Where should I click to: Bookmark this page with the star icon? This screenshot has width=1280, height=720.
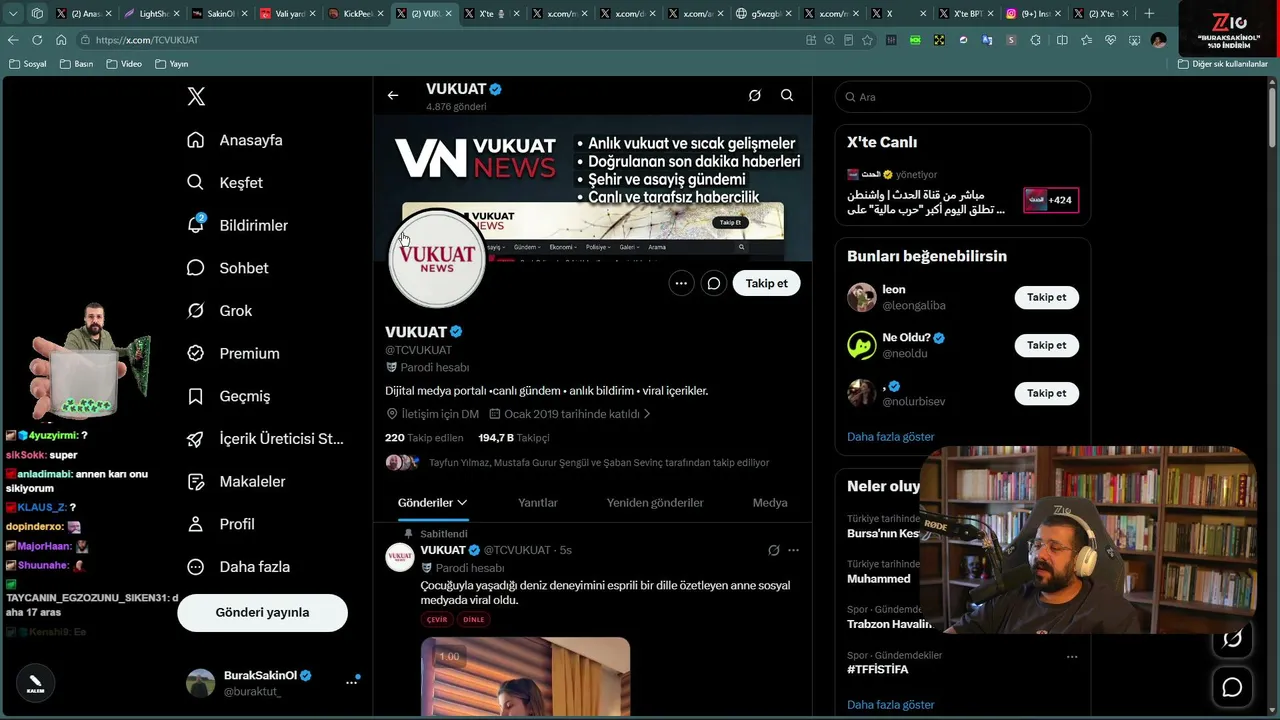pos(867,40)
